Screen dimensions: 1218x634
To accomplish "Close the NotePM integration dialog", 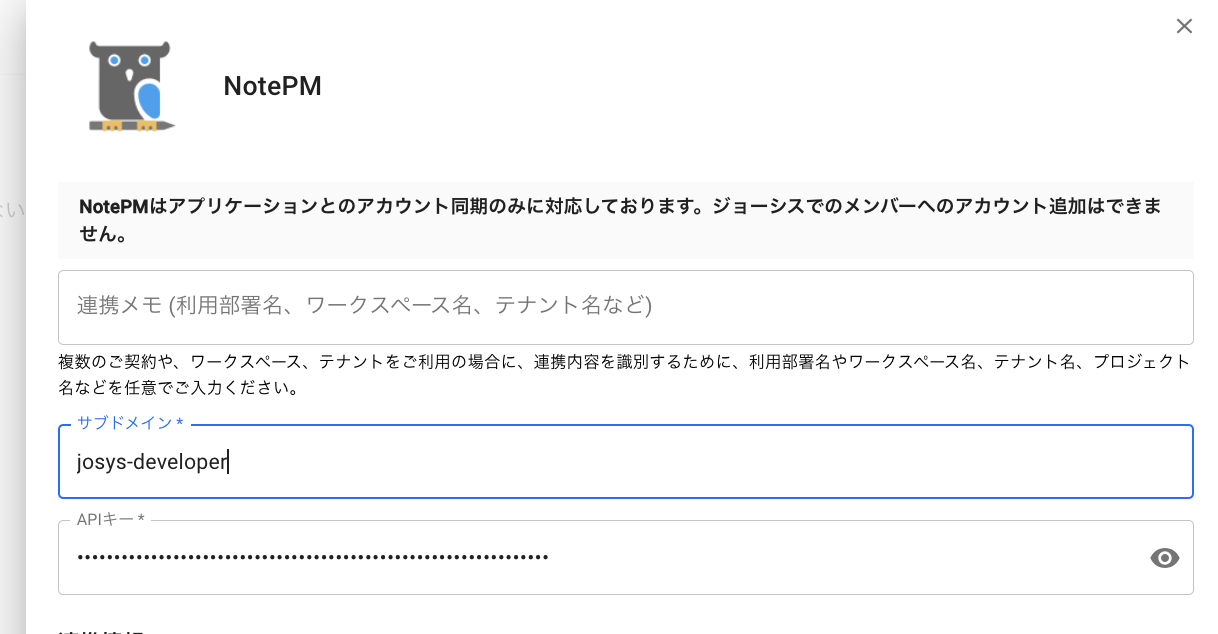I will tap(1184, 27).
